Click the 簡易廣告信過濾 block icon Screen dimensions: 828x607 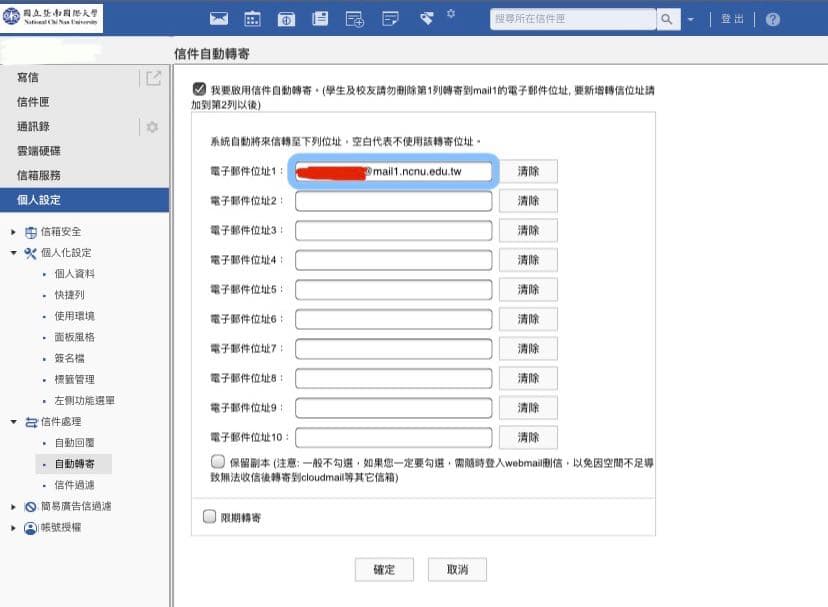point(31,507)
